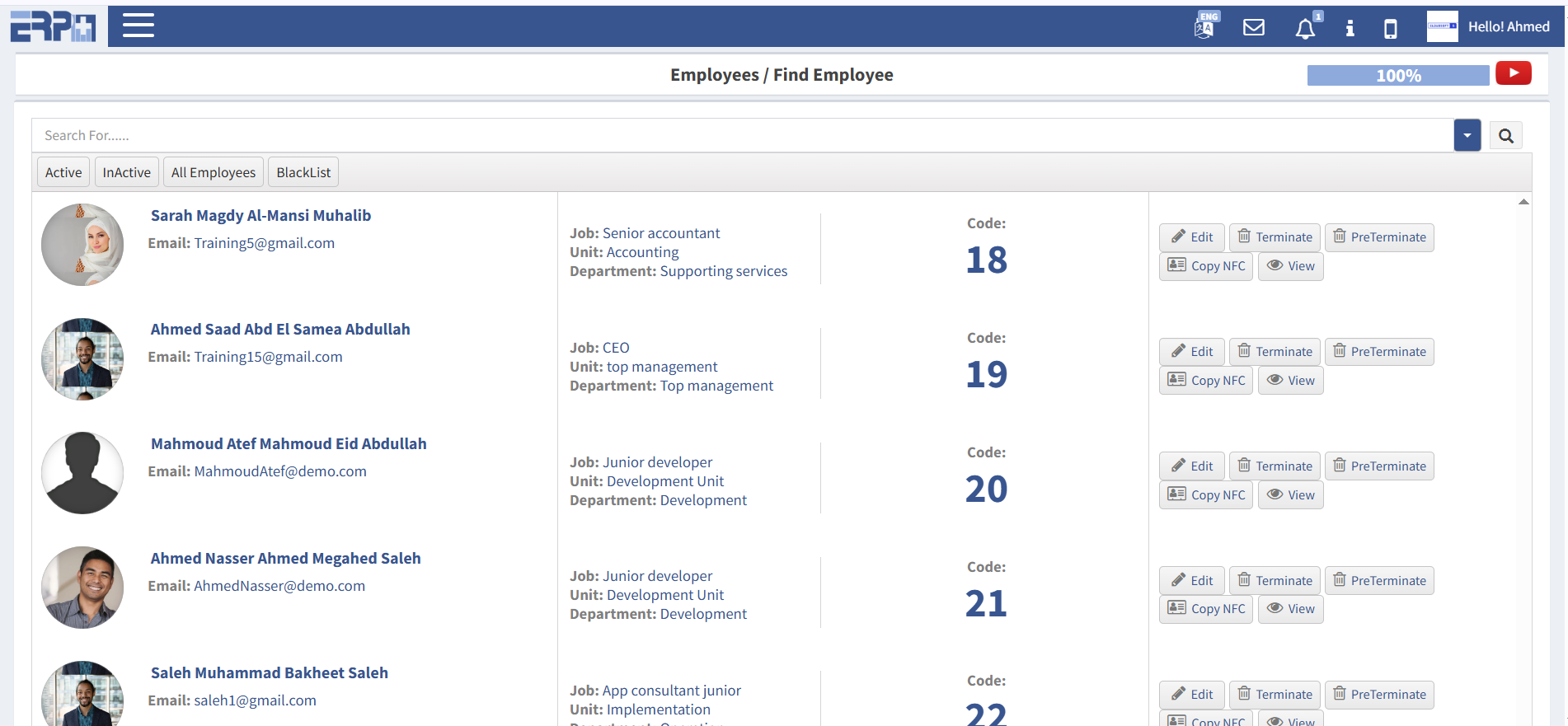1568x726 pixels.
Task: Click the mobile phone icon
Action: (x=1390, y=29)
